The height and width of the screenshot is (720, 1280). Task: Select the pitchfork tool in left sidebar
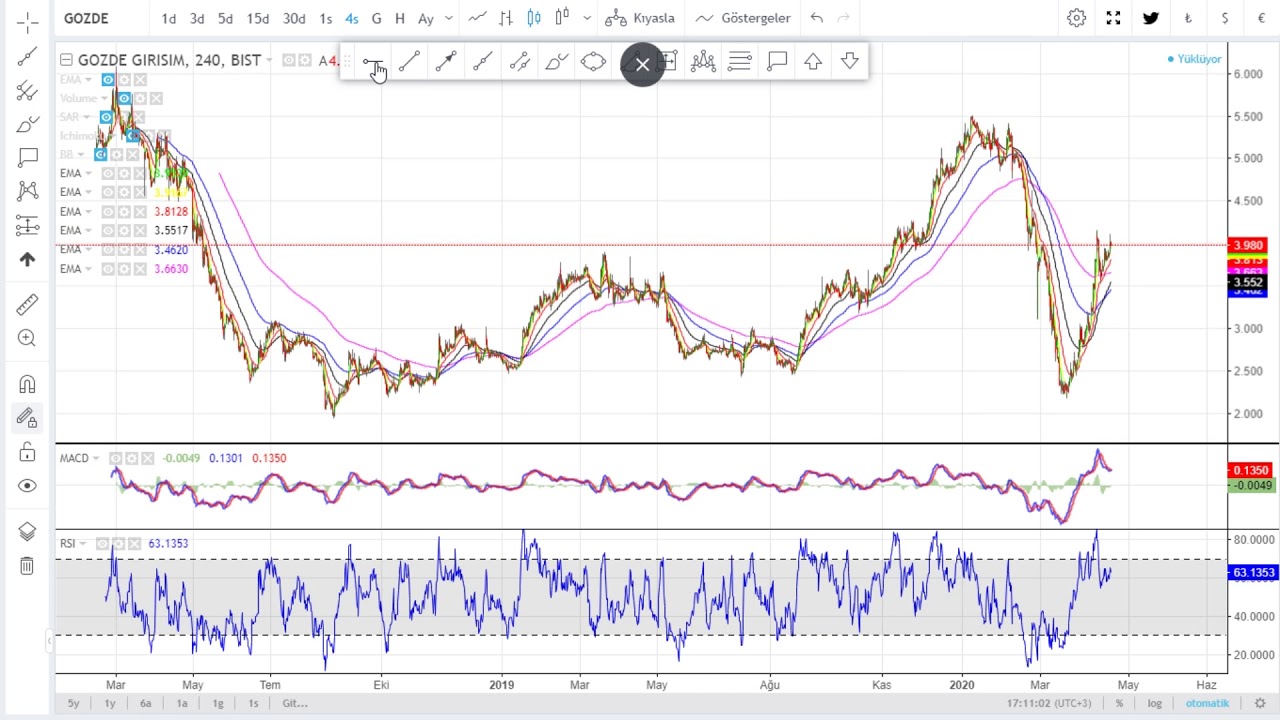tap(27, 91)
